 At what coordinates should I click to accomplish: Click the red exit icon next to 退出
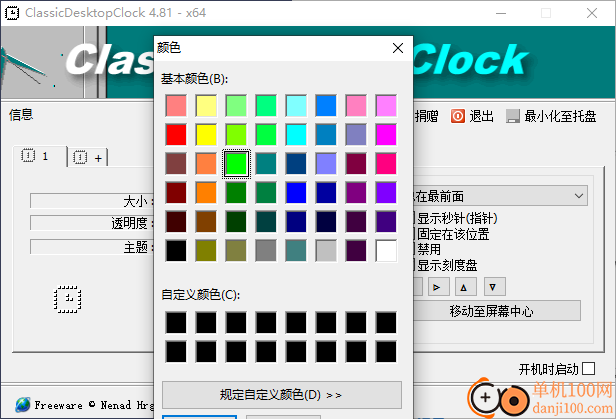pos(458,116)
